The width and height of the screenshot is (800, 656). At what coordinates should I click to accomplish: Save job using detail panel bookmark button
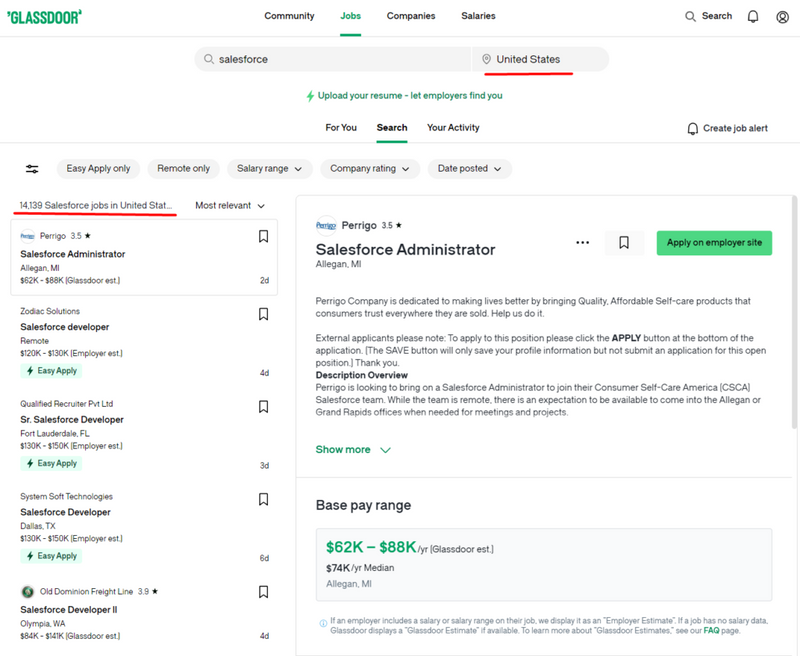coord(623,243)
